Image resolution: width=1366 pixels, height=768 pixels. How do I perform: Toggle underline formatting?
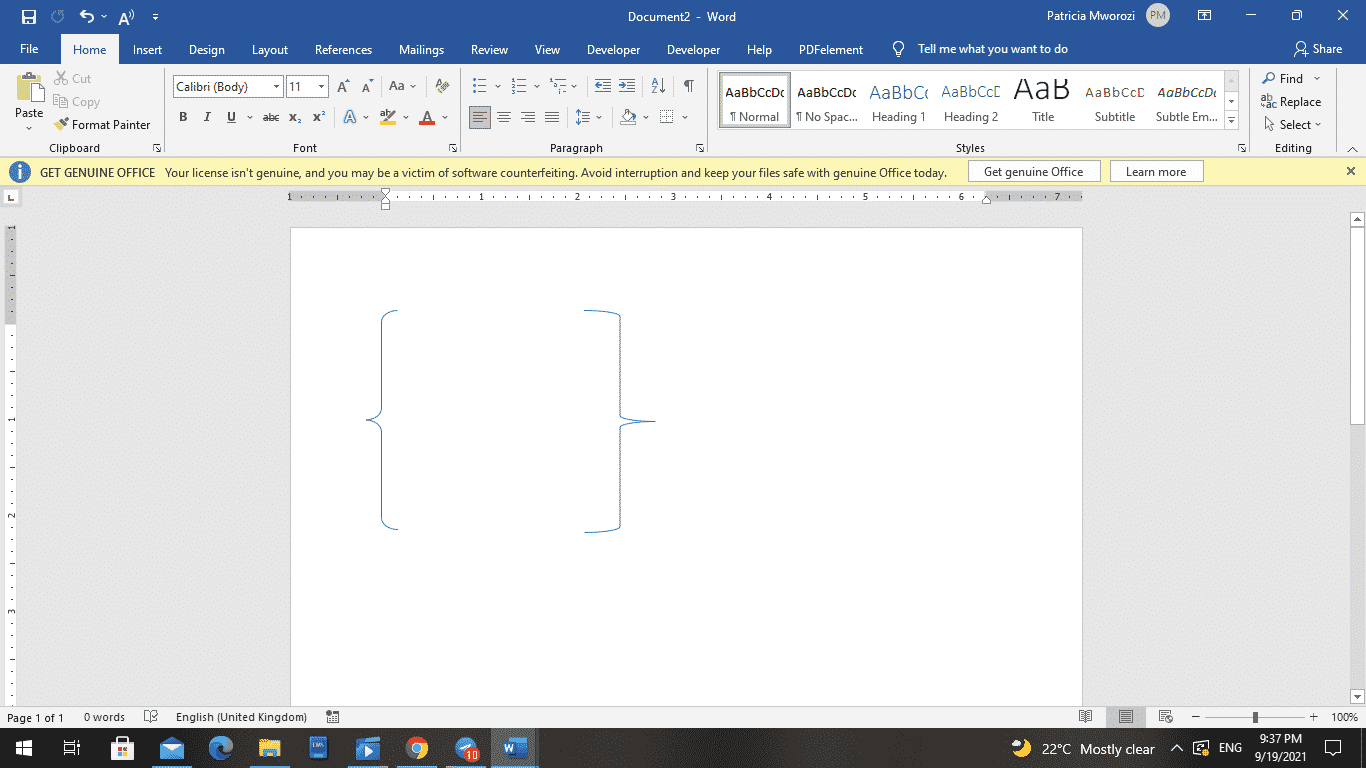point(231,117)
